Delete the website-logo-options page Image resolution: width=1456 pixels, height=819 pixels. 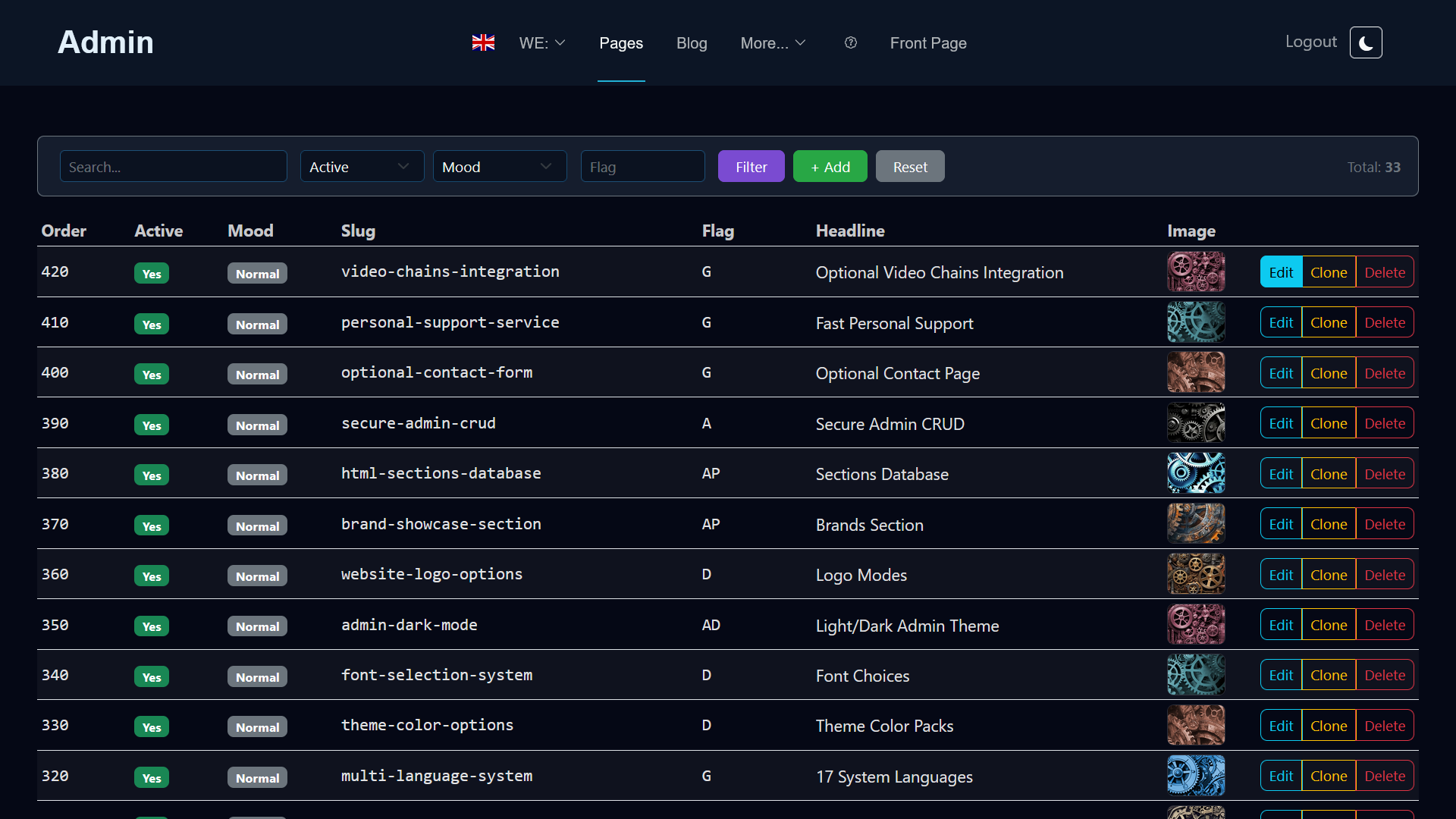(1385, 575)
